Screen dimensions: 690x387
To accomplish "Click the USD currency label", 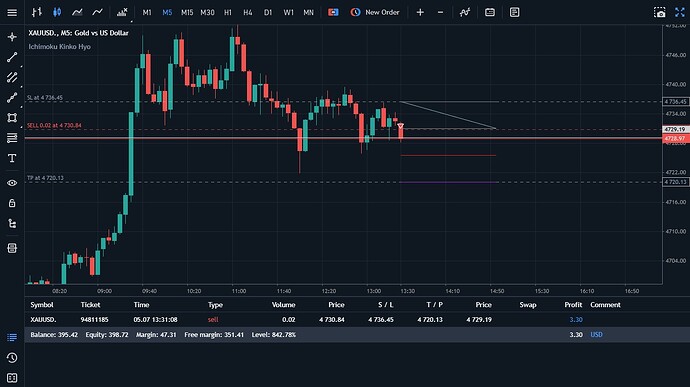I will pos(596,335).
